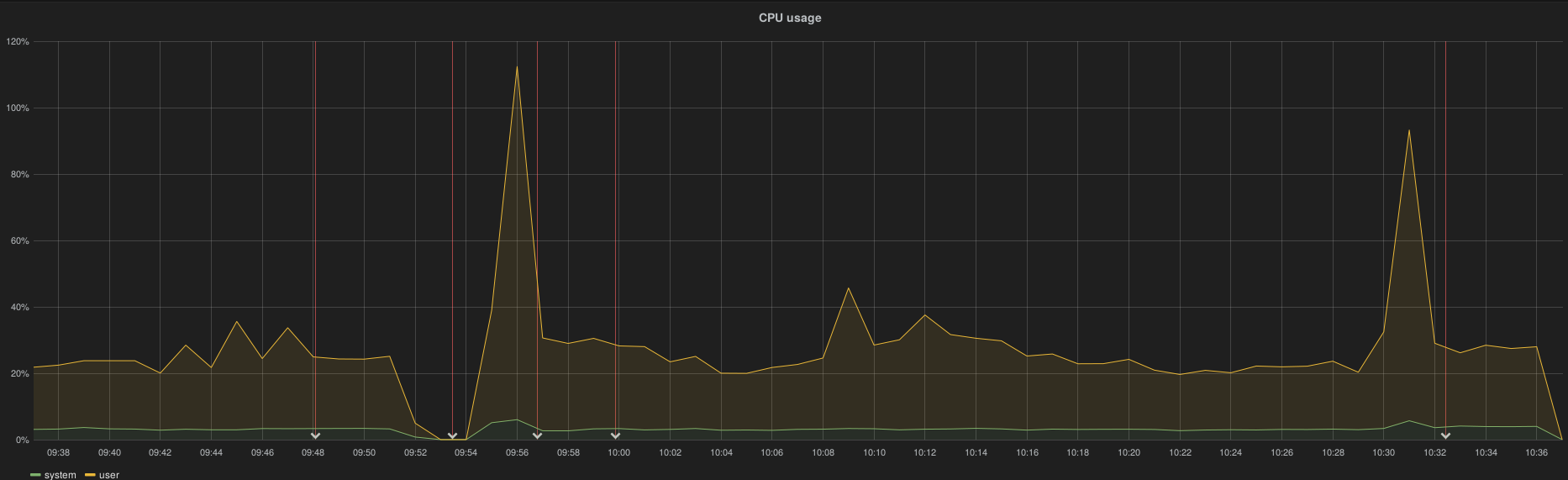
Task: Click the annotation marker just before 09:54
Action: (x=452, y=435)
